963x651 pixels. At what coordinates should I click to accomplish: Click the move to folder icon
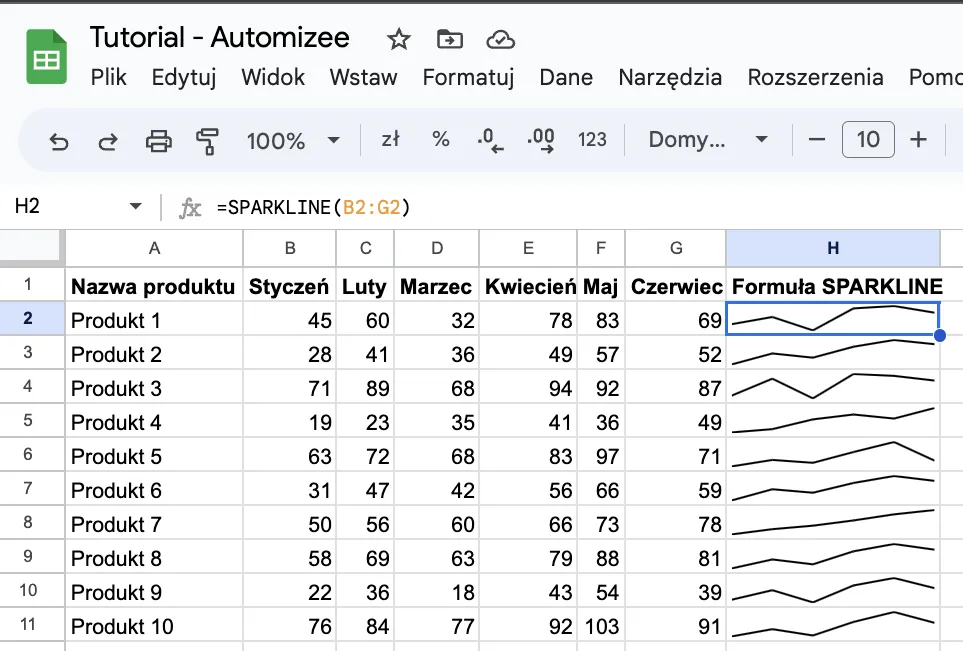[x=450, y=40]
